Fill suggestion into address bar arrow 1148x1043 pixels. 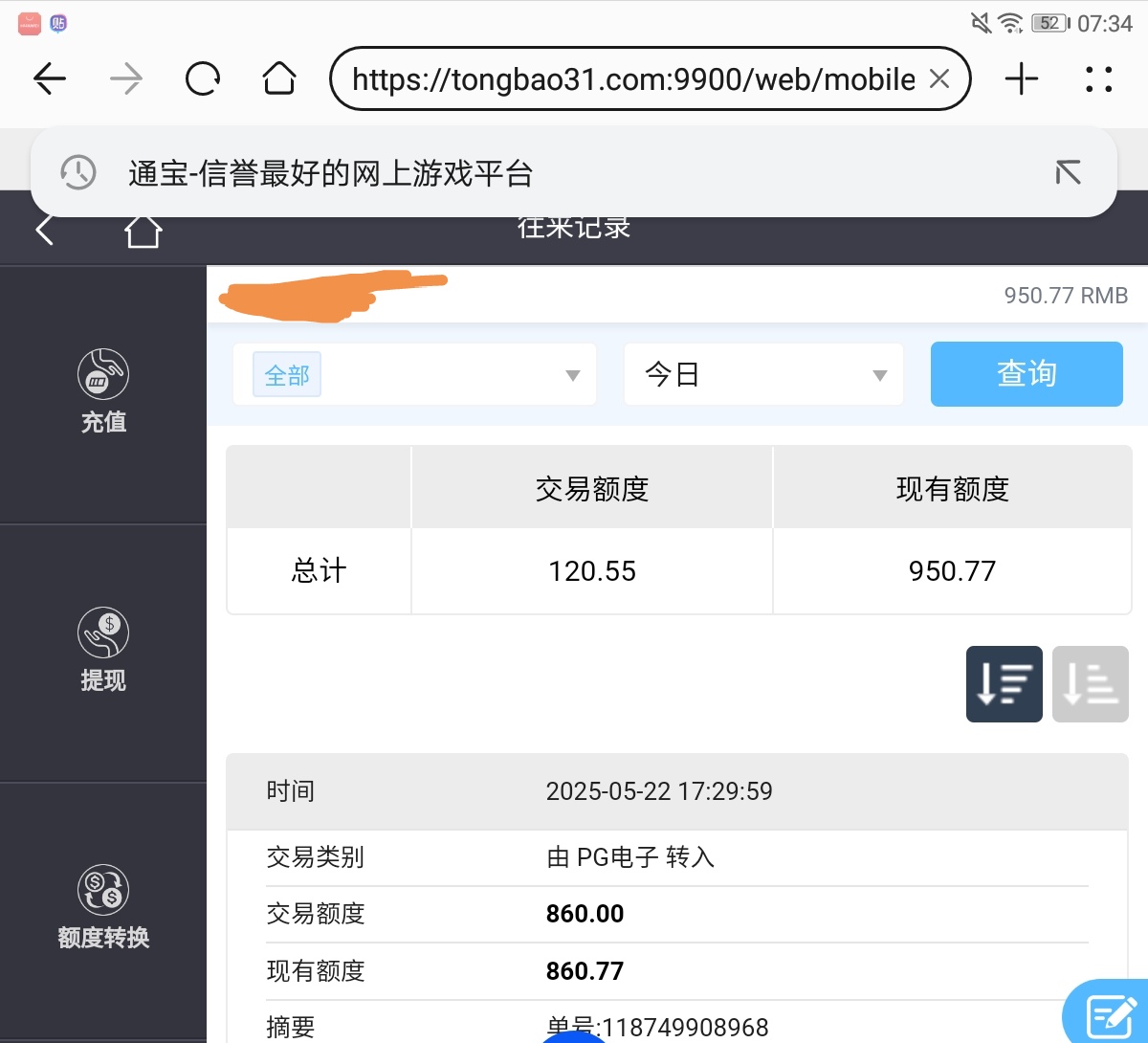pos(1068,172)
